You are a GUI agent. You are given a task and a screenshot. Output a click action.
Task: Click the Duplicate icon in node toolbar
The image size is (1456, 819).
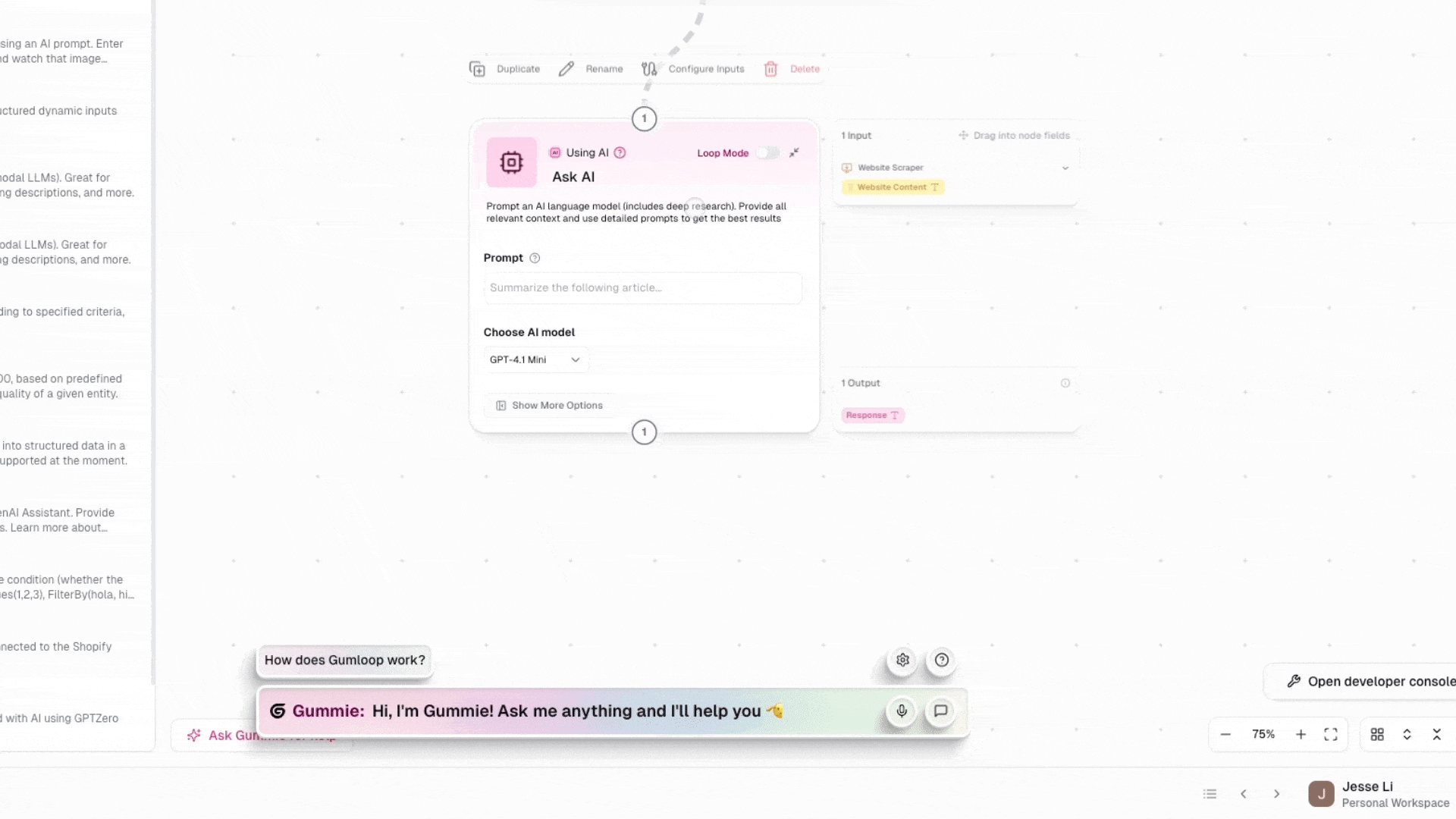[x=477, y=69]
